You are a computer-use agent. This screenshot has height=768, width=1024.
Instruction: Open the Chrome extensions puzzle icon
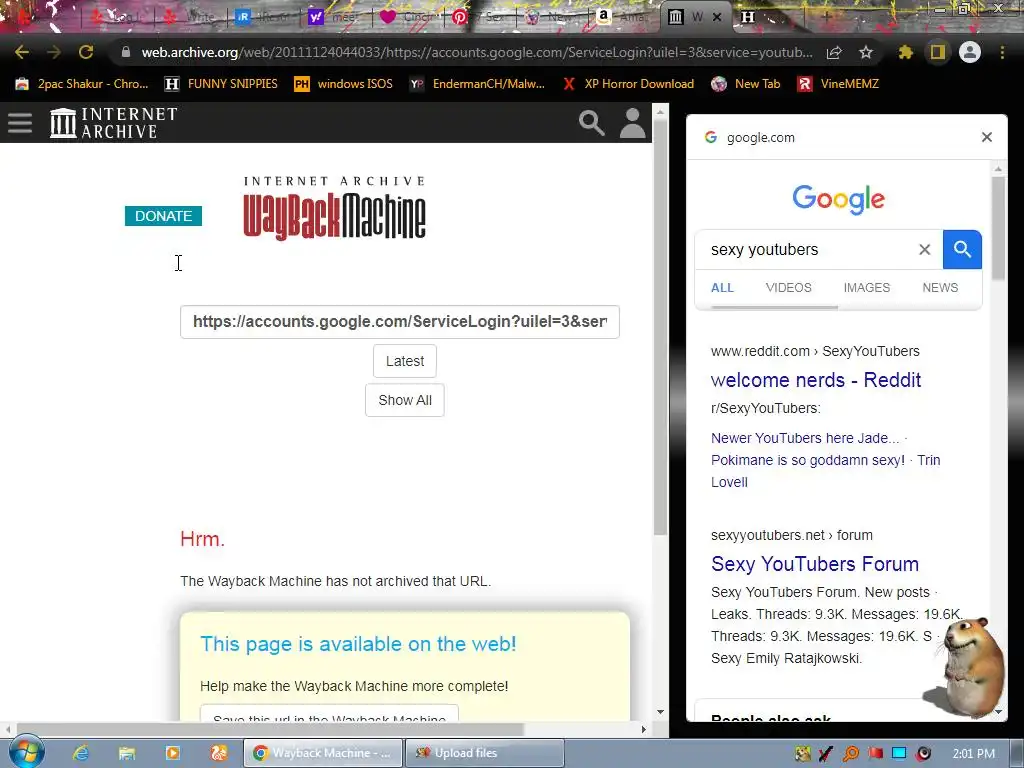[x=905, y=52]
